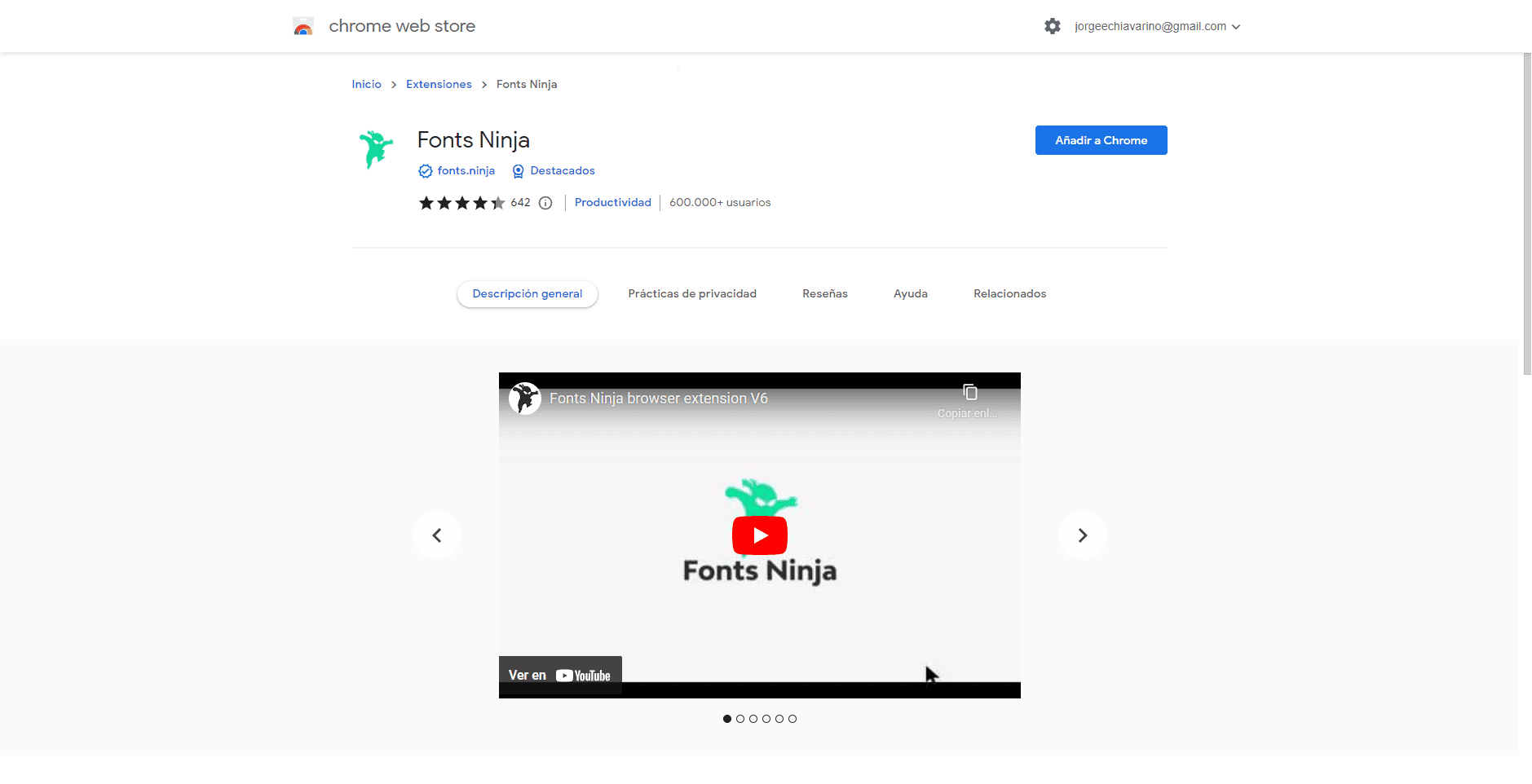Click the chrome web store header title
This screenshot has width=1532, height=784.
click(x=402, y=26)
